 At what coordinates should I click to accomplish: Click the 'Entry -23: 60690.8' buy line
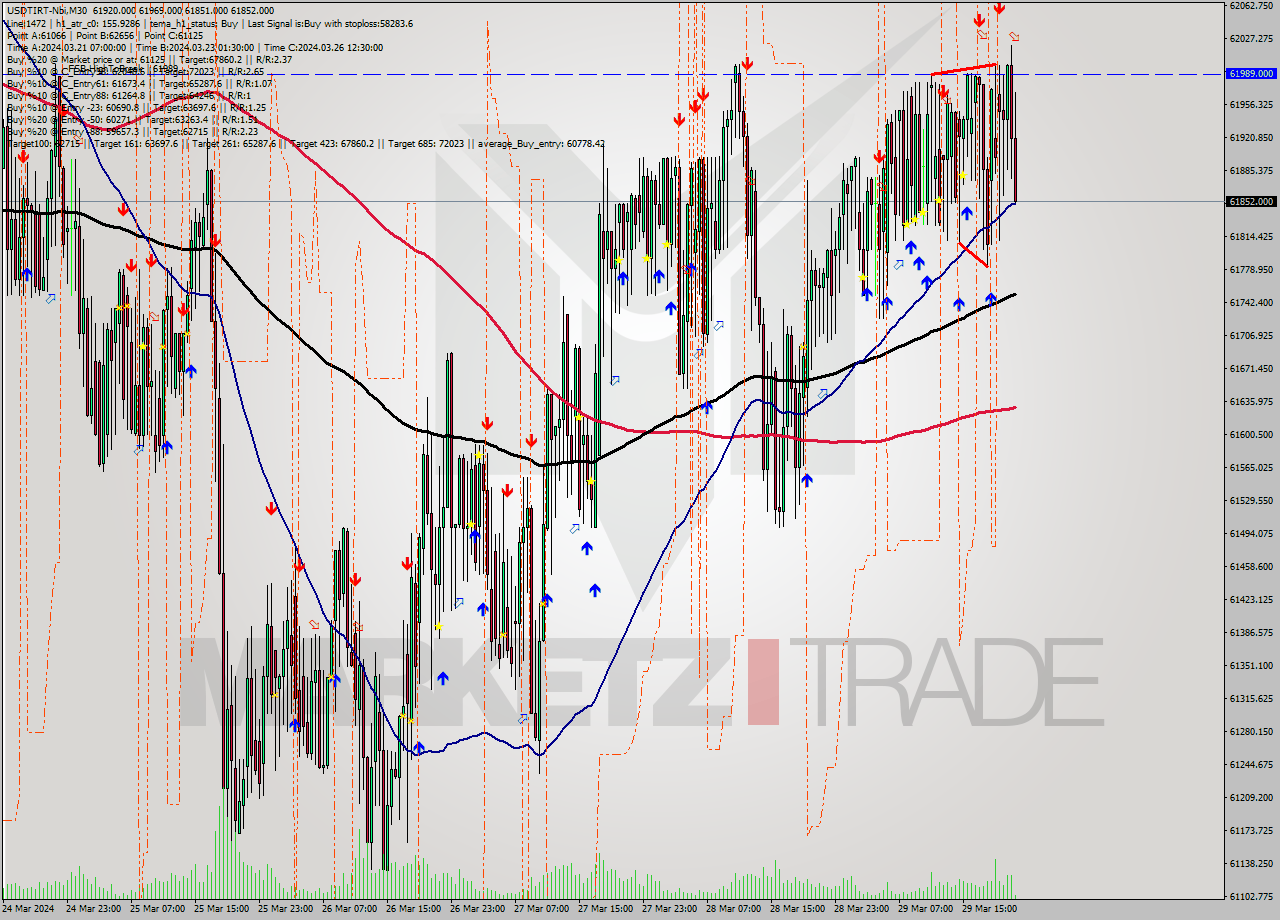[136, 107]
